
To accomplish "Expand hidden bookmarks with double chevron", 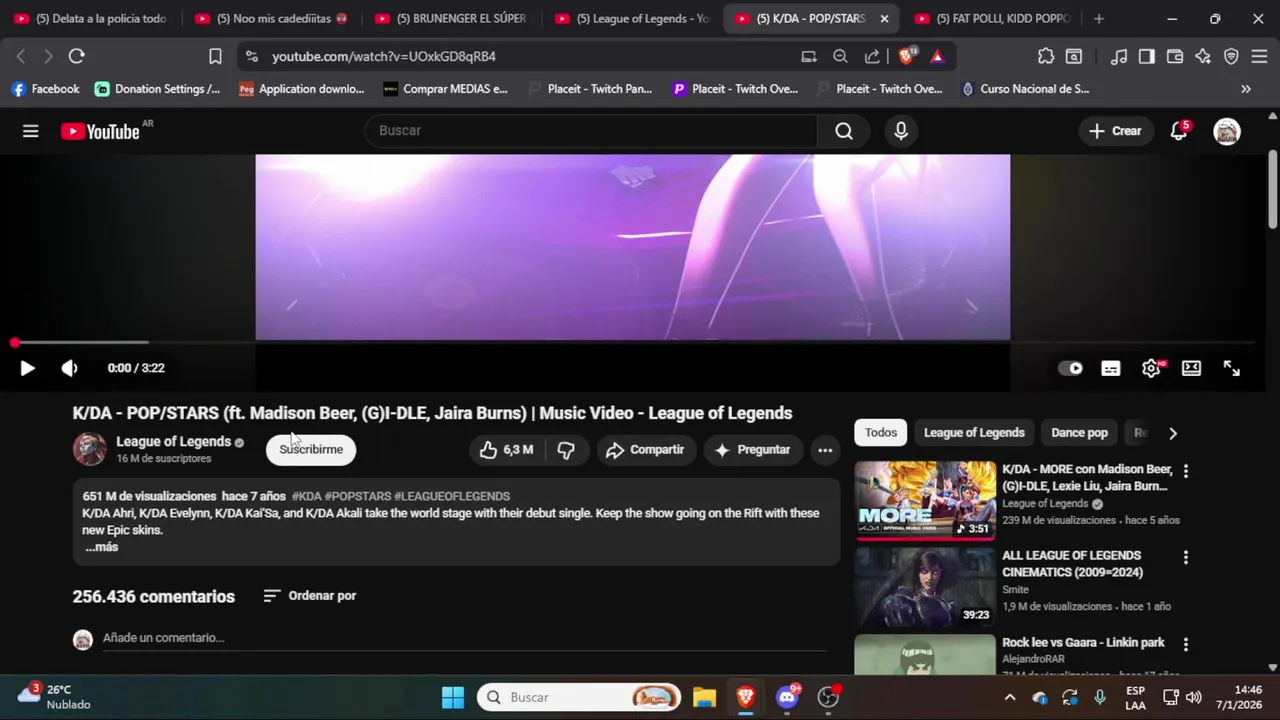I will 1246,89.
